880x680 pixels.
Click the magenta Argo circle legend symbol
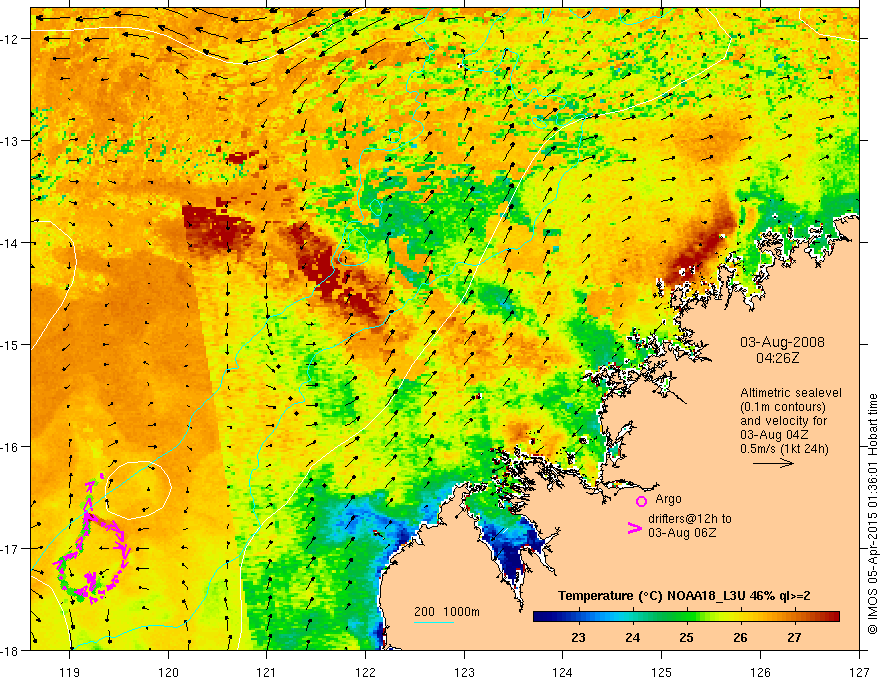click(x=641, y=501)
